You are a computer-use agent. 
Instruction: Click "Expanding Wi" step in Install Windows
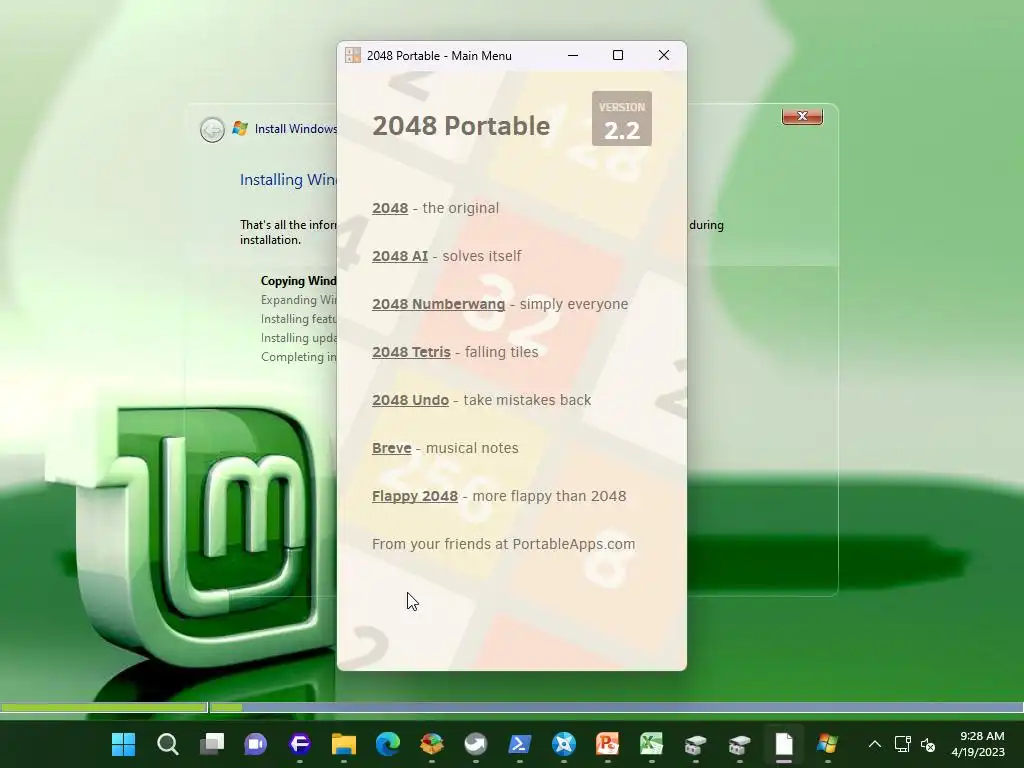[298, 300]
